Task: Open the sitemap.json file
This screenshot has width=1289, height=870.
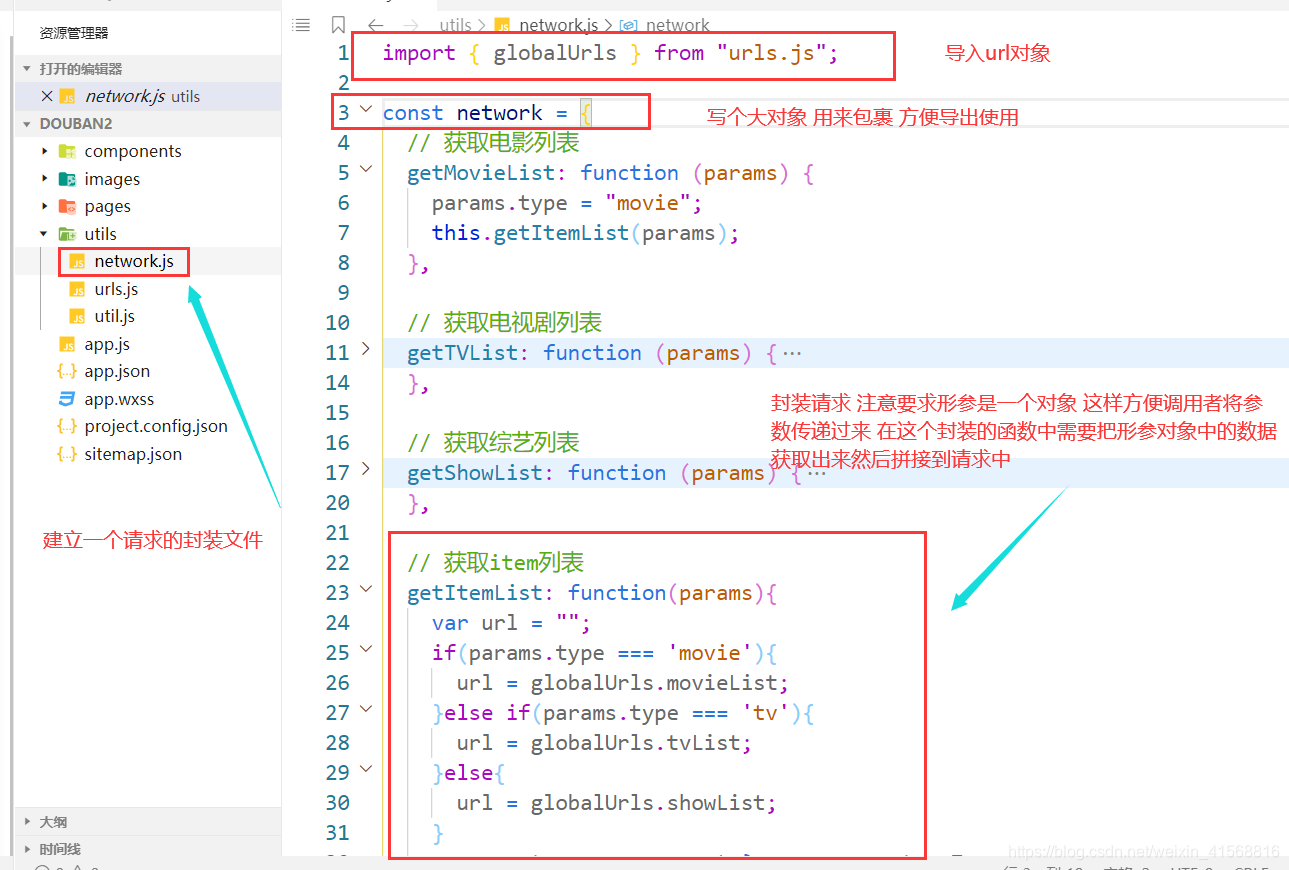Action: click(x=133, y=454)
